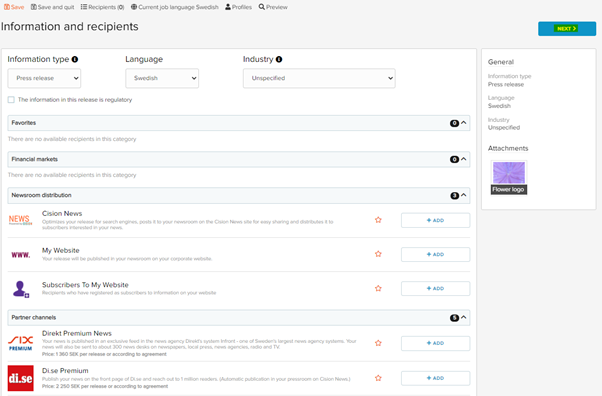The width and height of the screenshot is (602, 396).
Task: Show Industry info tooltip icon
Action: tap(279, 59)
